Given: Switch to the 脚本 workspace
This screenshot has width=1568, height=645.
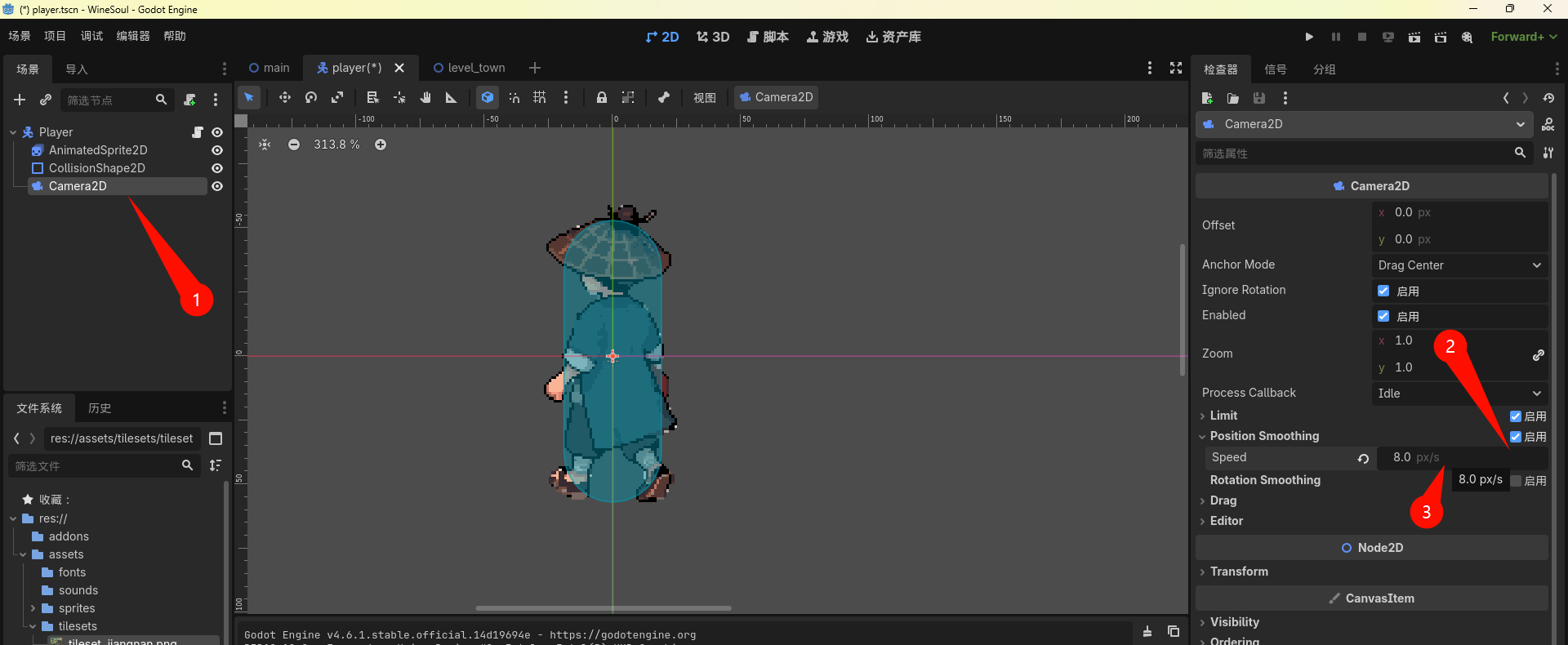Looking at the screenshot, I should tap(768, 37).
